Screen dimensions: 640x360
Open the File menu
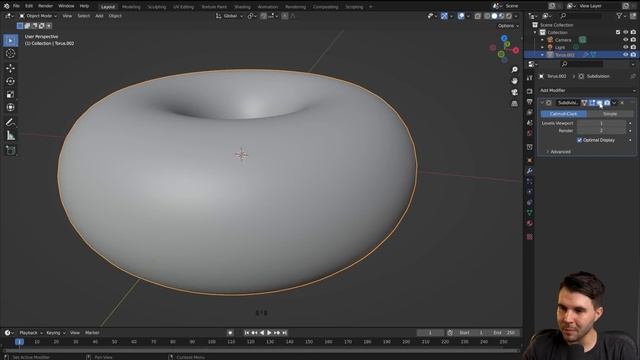pyautogui.click(x=16, y=6)
